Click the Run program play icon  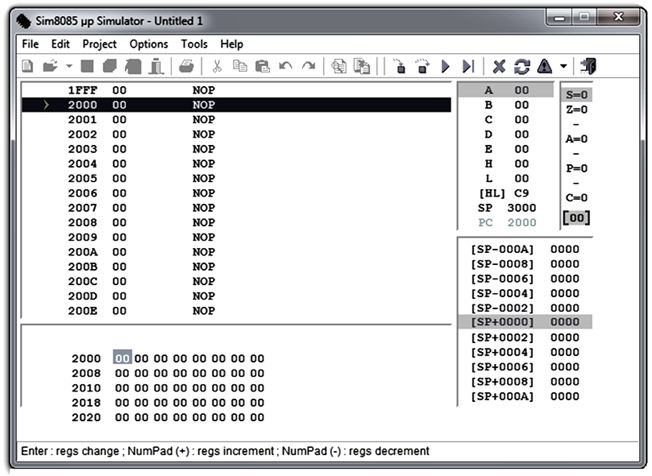tap(445, 66)
